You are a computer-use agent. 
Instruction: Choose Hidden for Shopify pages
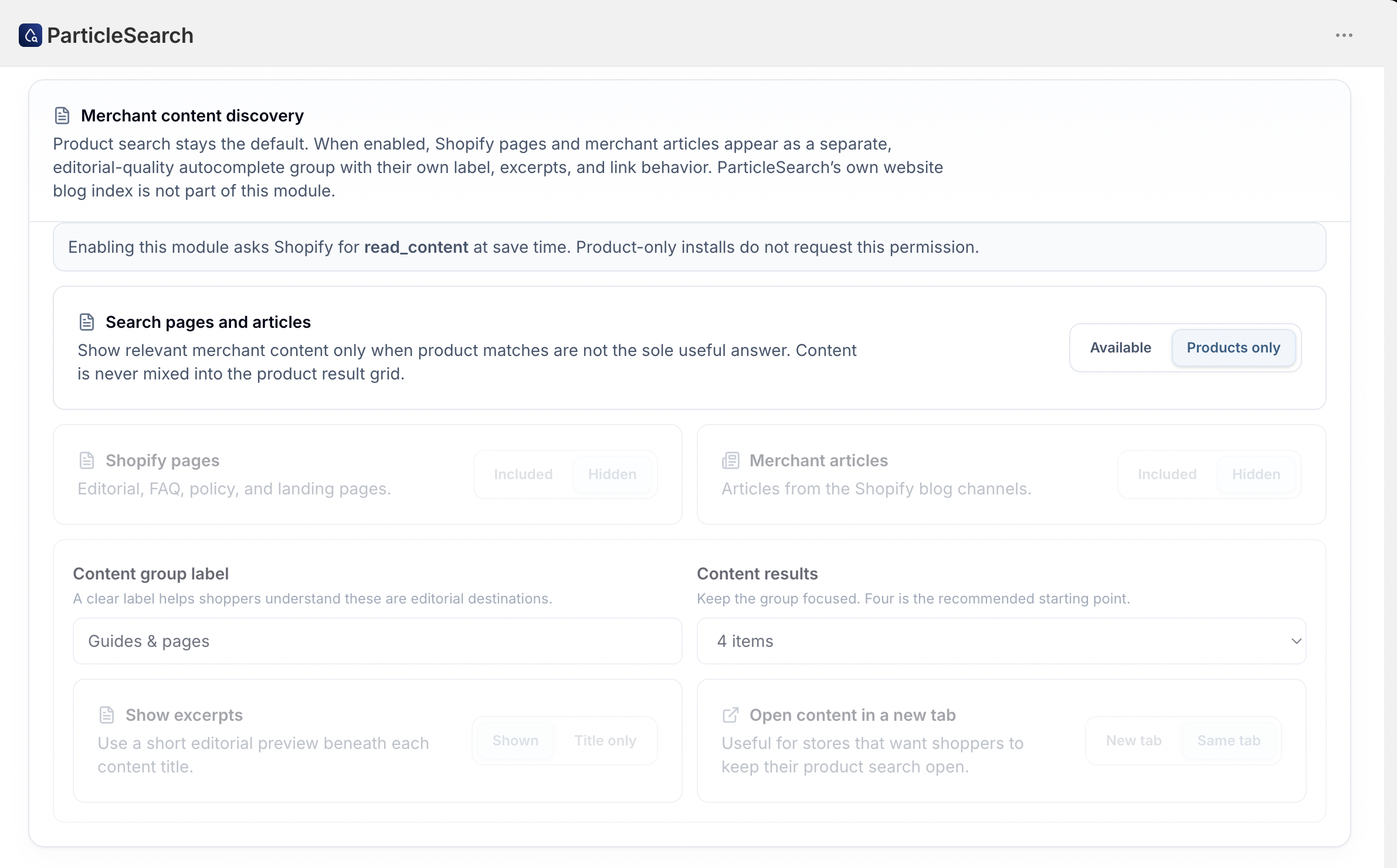612,474
